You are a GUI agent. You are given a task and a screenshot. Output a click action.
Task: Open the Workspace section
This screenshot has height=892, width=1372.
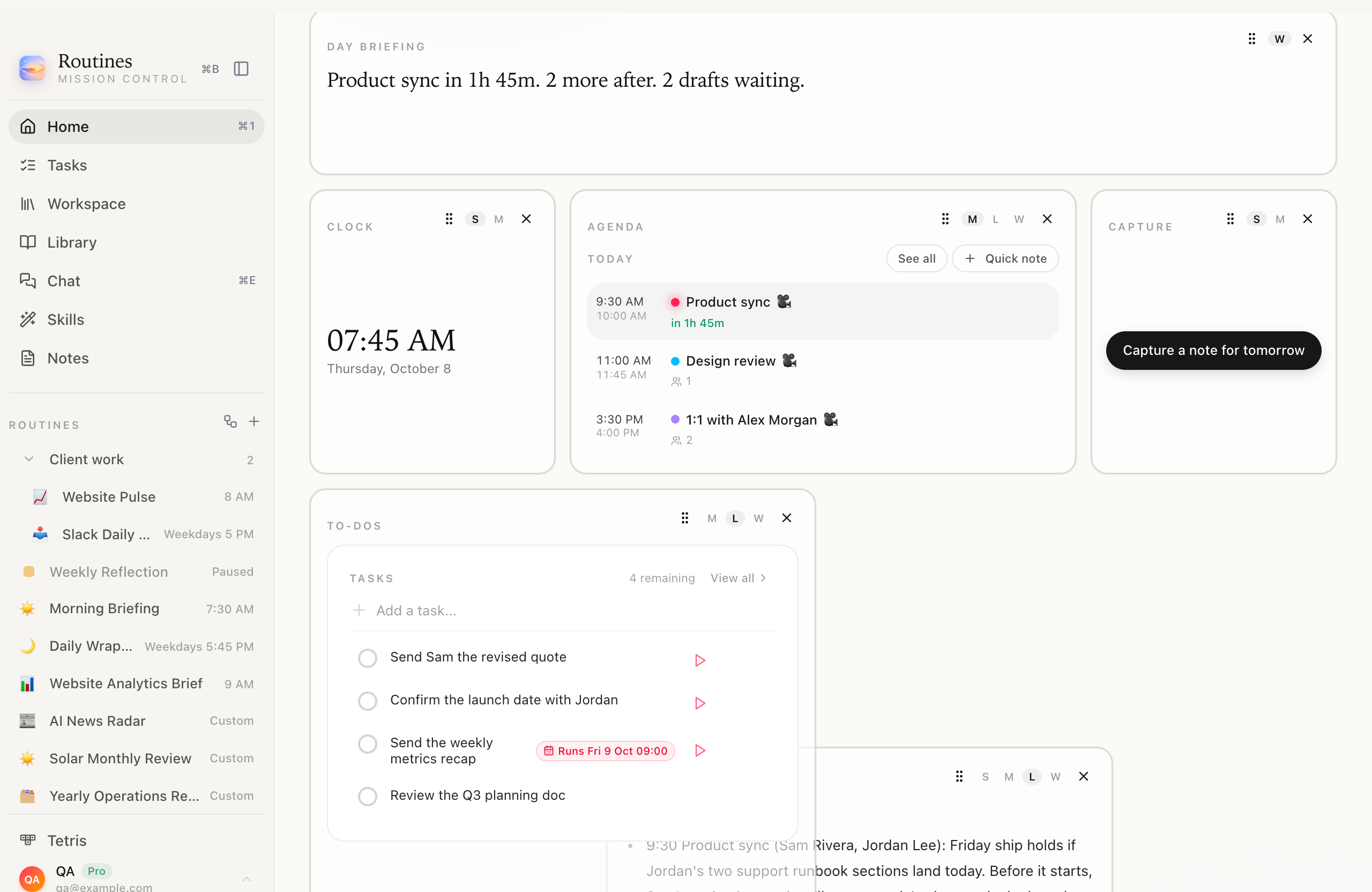(x=137, y=204)
